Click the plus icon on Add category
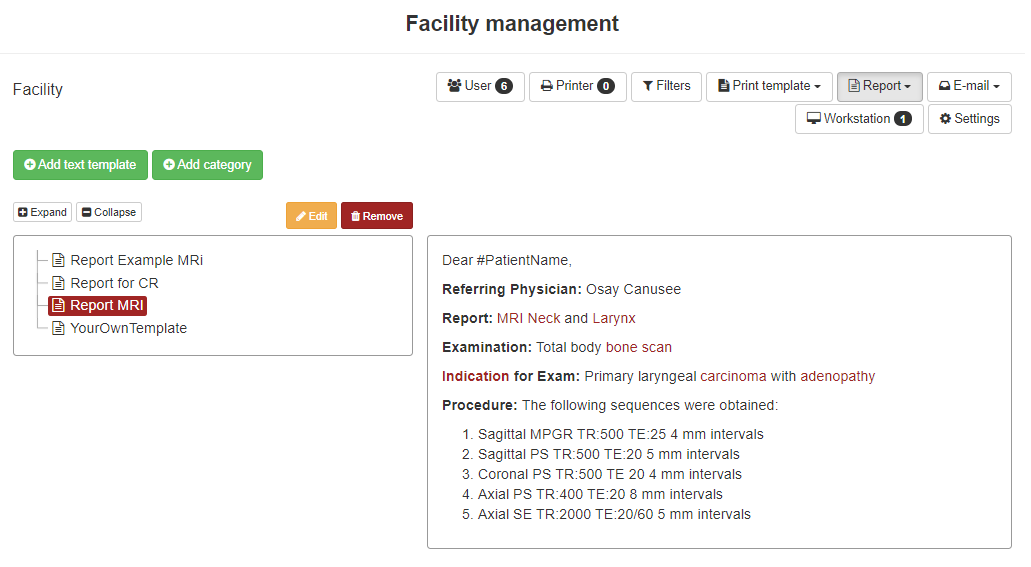Screen dimensions: 1031x567 169,164
